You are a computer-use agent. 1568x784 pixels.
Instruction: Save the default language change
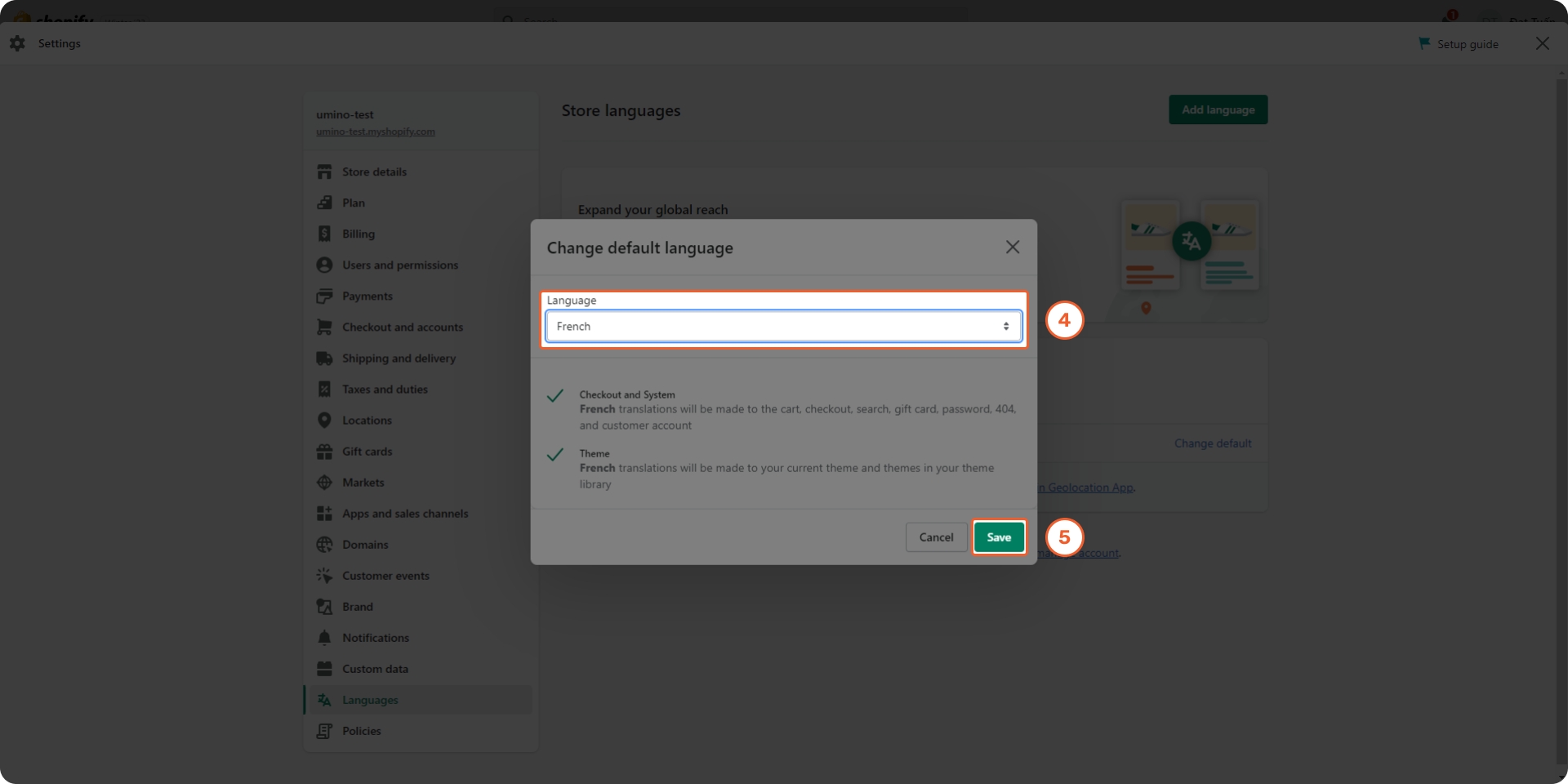[x=998, y=537]
